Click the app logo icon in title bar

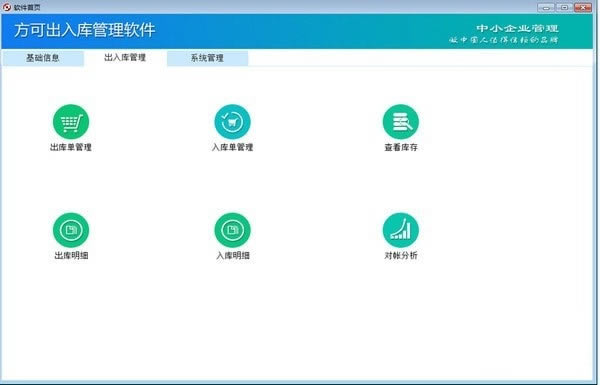coord(7,7)
